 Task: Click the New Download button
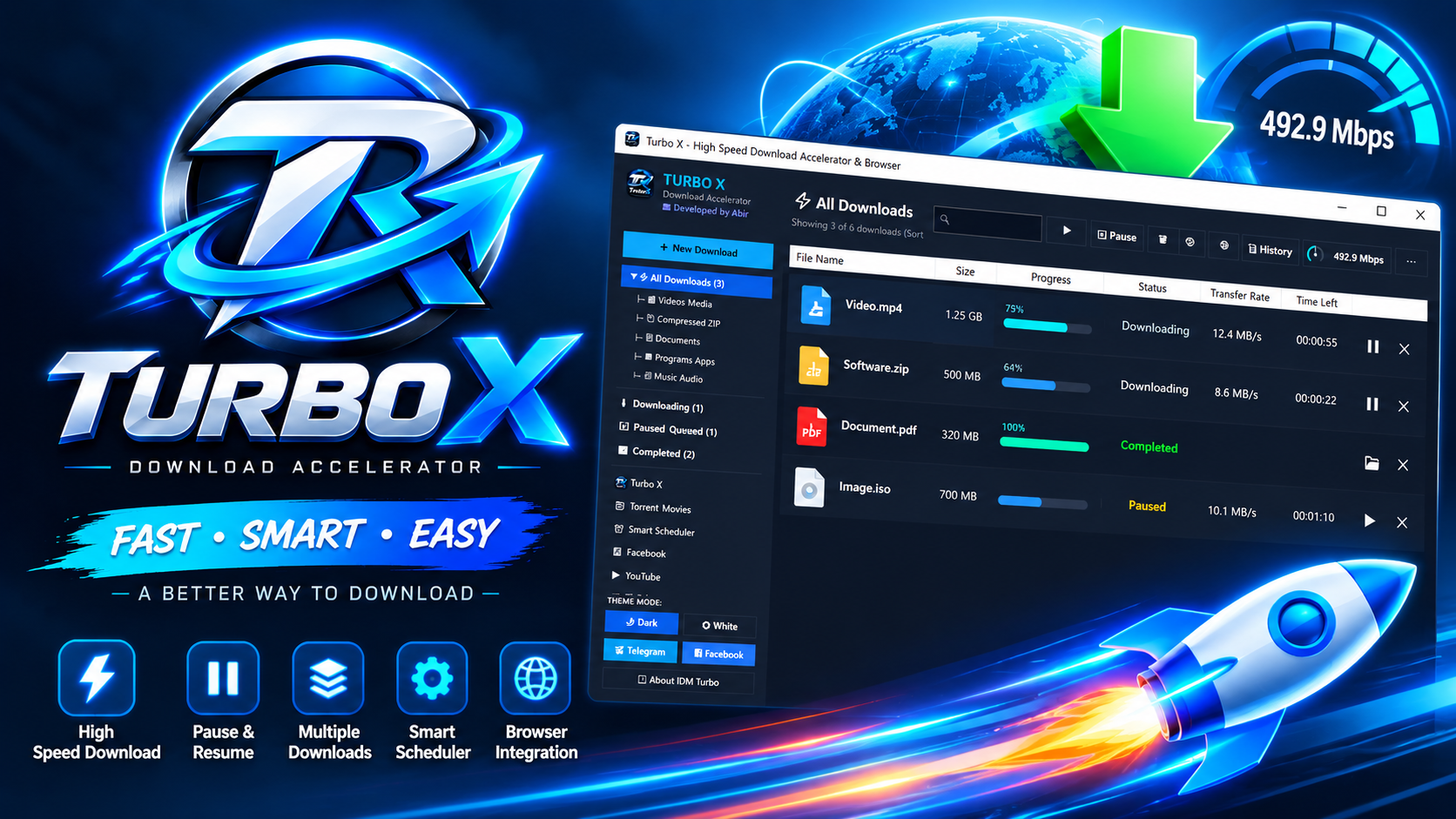tap(698, 250)
